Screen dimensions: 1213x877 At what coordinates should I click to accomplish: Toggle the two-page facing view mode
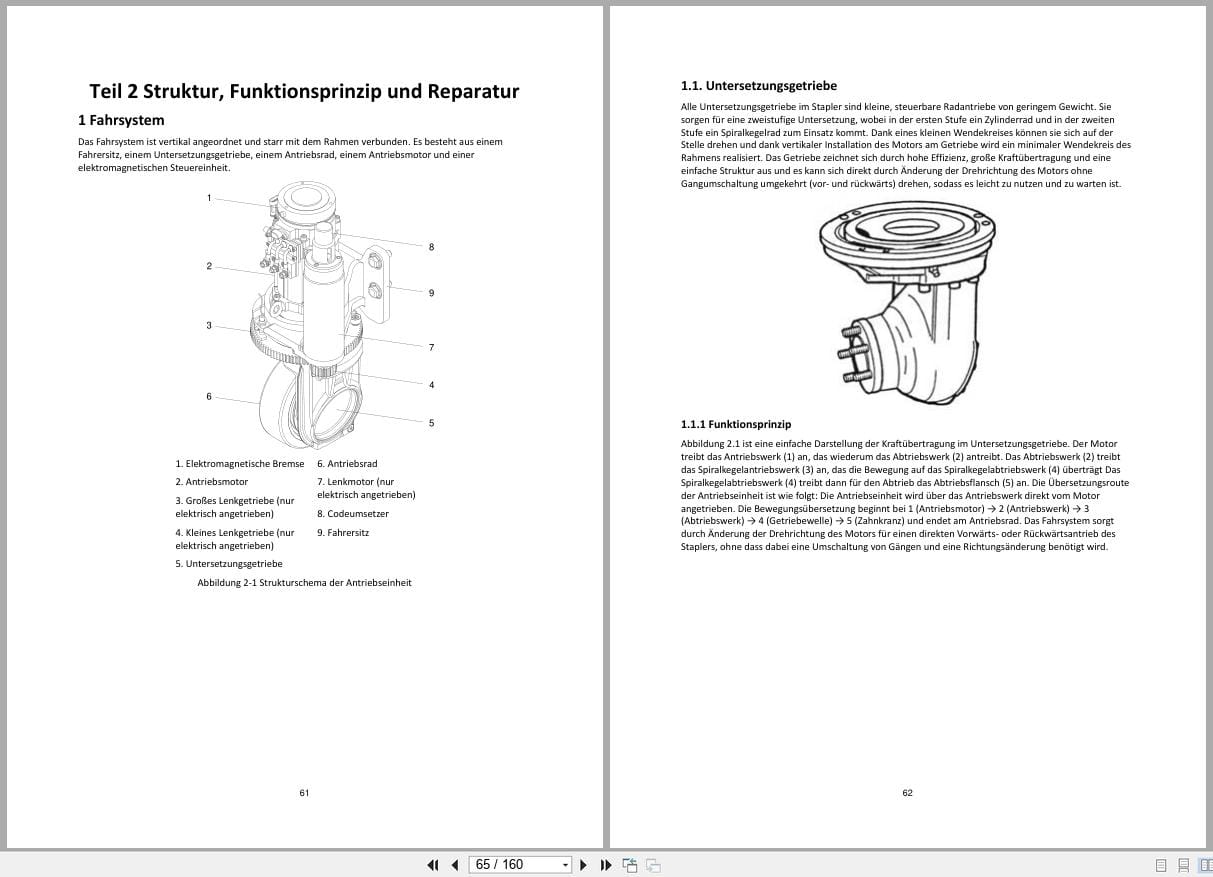(x=1207, y=864)
